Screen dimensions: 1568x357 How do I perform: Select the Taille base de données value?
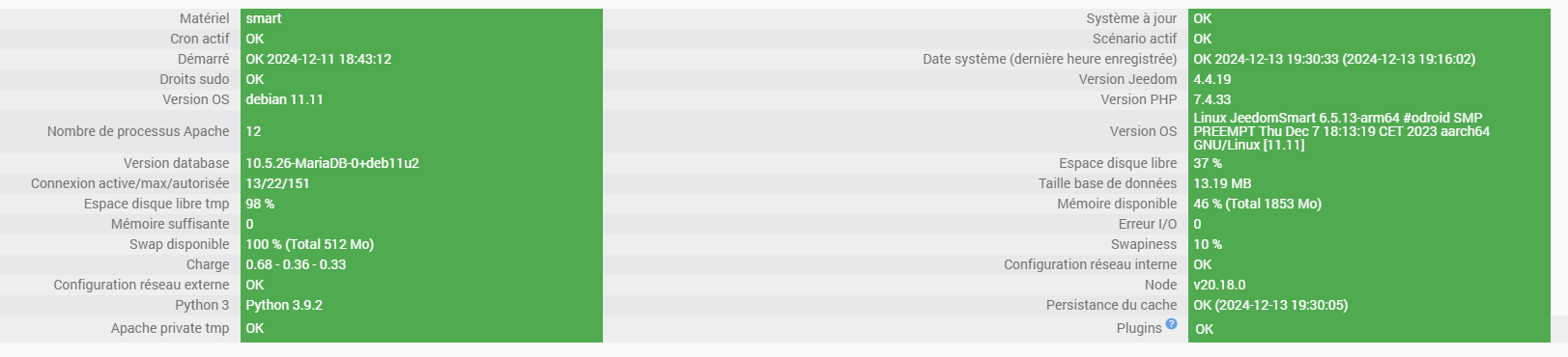(1222, 183)
